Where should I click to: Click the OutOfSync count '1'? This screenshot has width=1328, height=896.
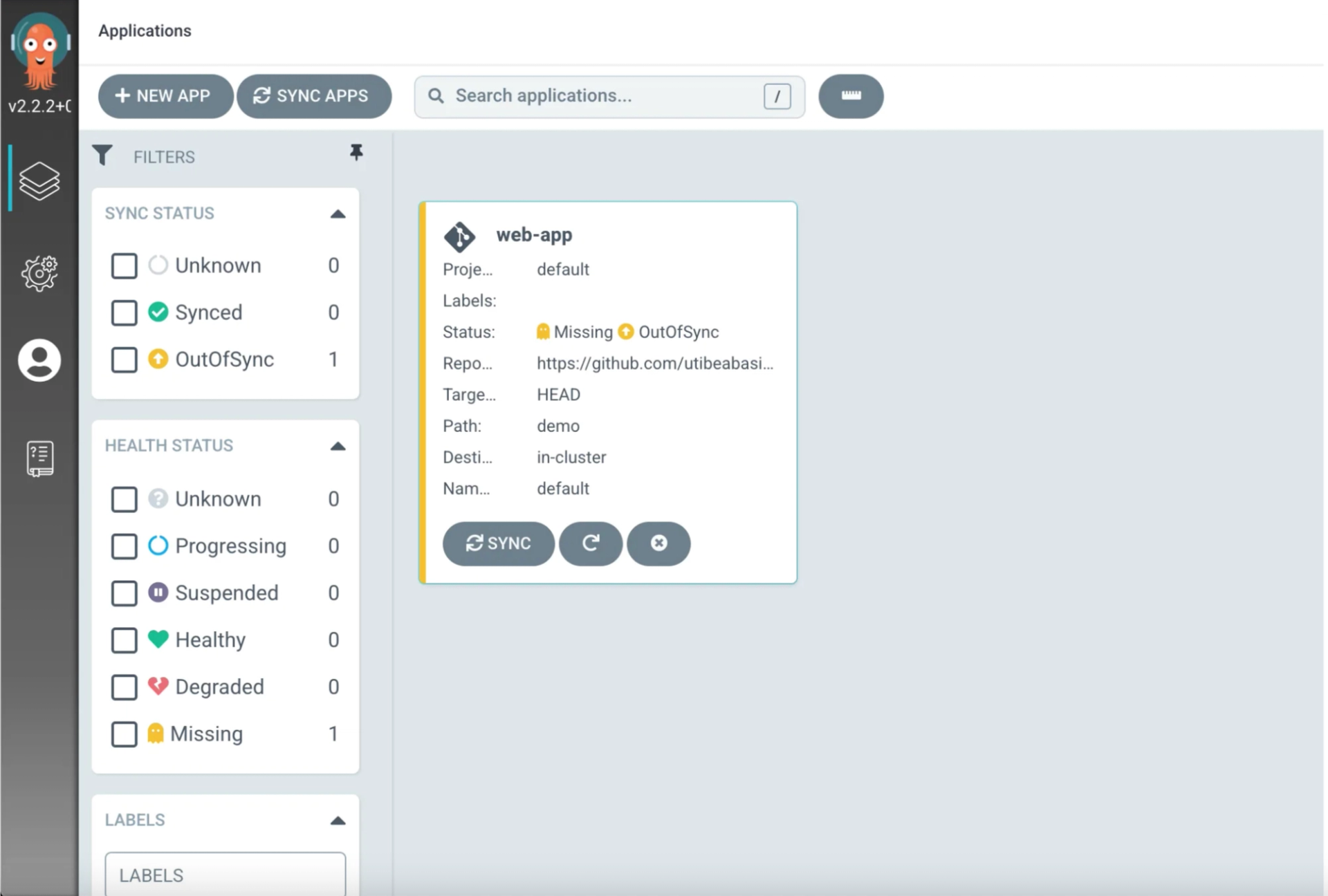(333, 360)
